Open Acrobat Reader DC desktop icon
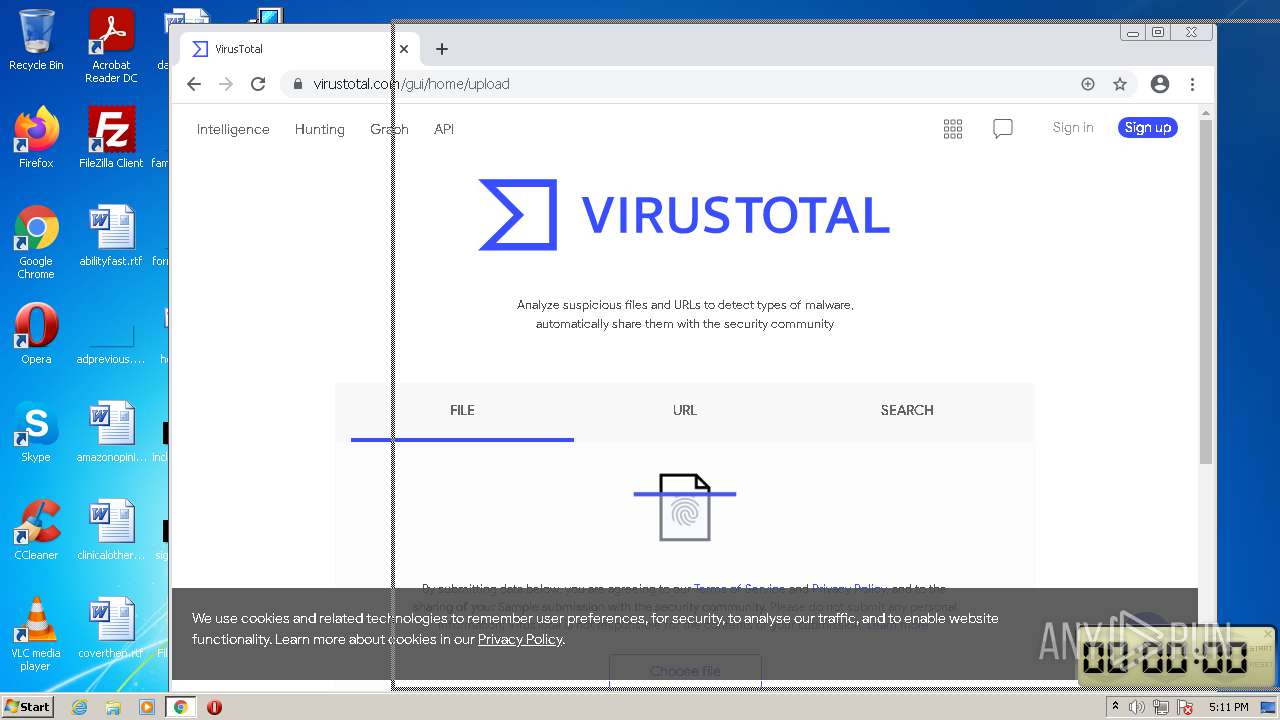1280x720 pixels. [x=111, y=46]
